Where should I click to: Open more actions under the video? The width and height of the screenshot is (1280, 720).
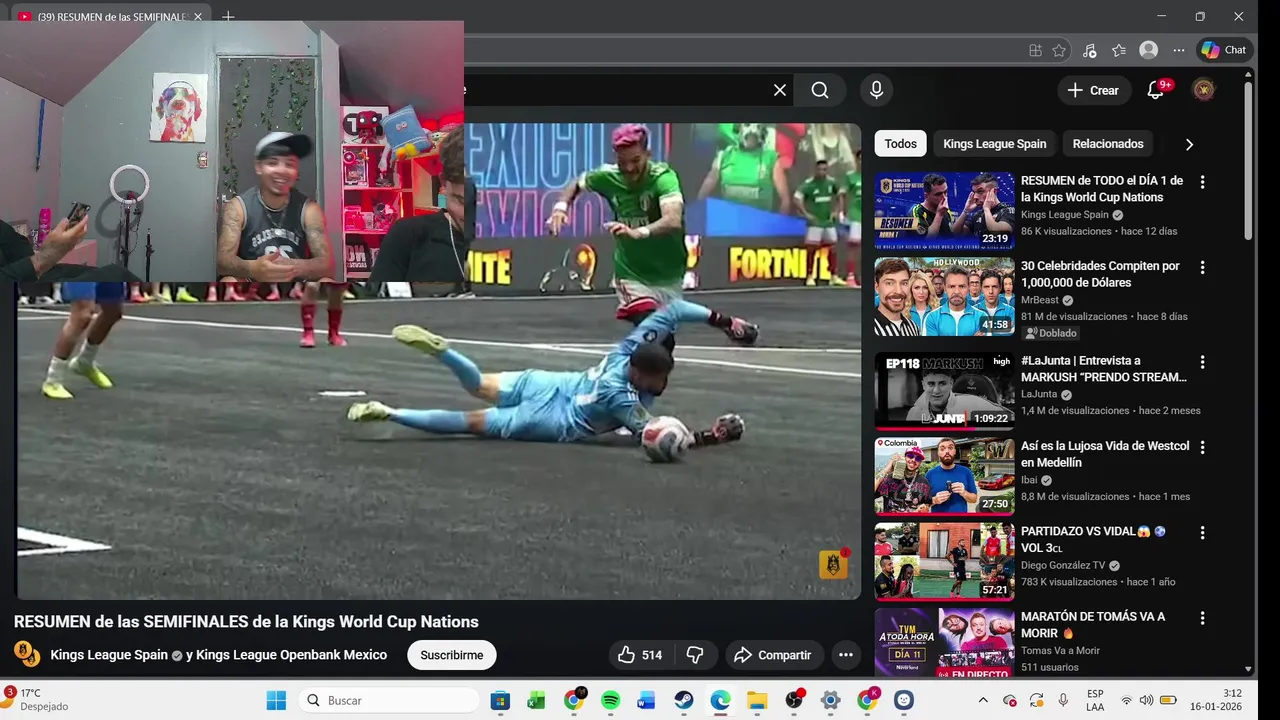[x=846, y=655]
